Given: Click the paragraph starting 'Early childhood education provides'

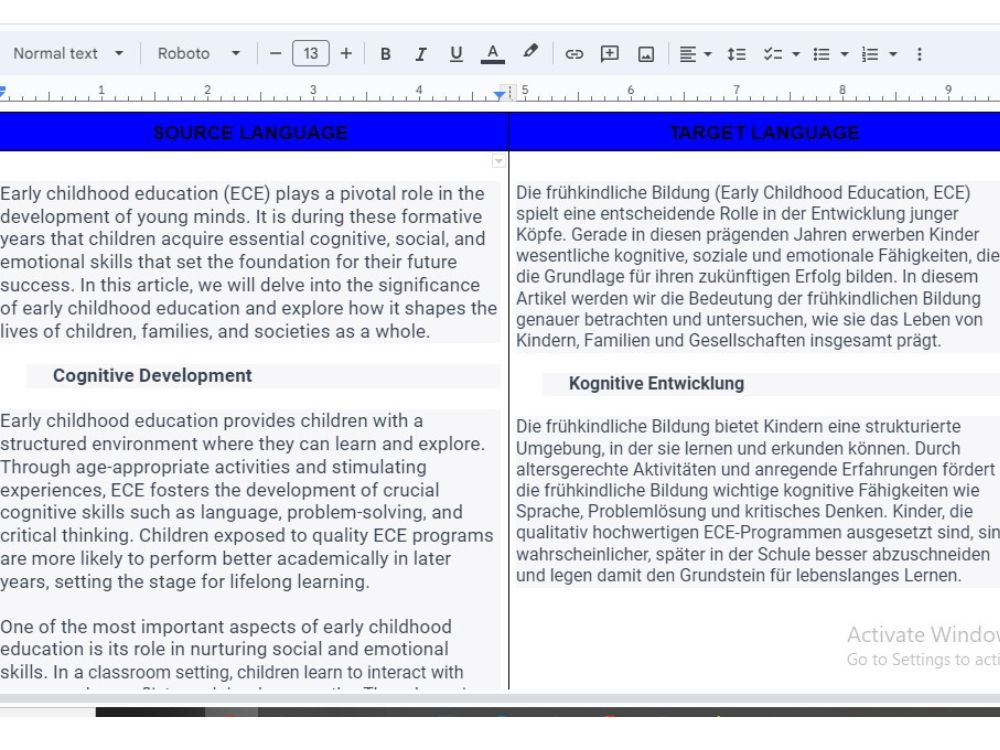Looking at the screenshot, I should coord(247,501).
